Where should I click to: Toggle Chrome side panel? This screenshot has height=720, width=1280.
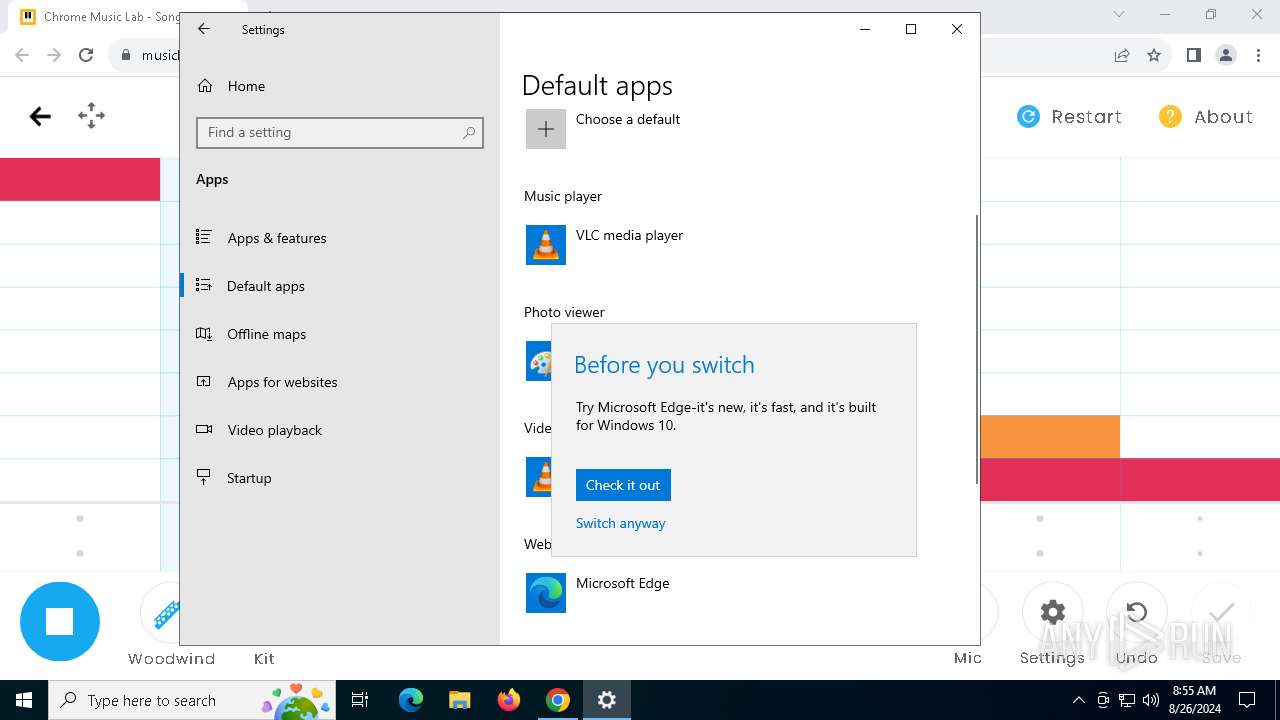click(x=1193, y=55)
